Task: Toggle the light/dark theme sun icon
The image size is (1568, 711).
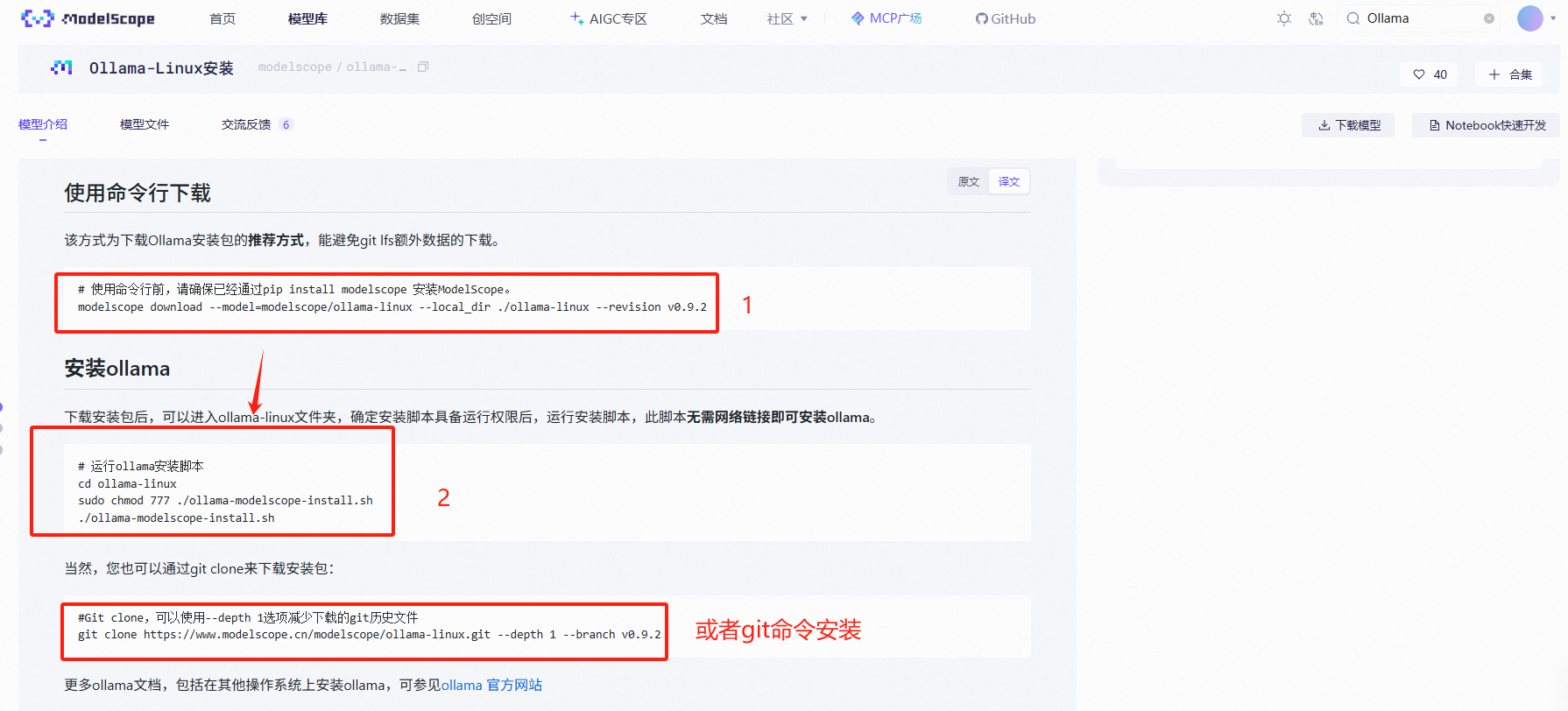Action: pyautogui.click(x=1284, y=18)
